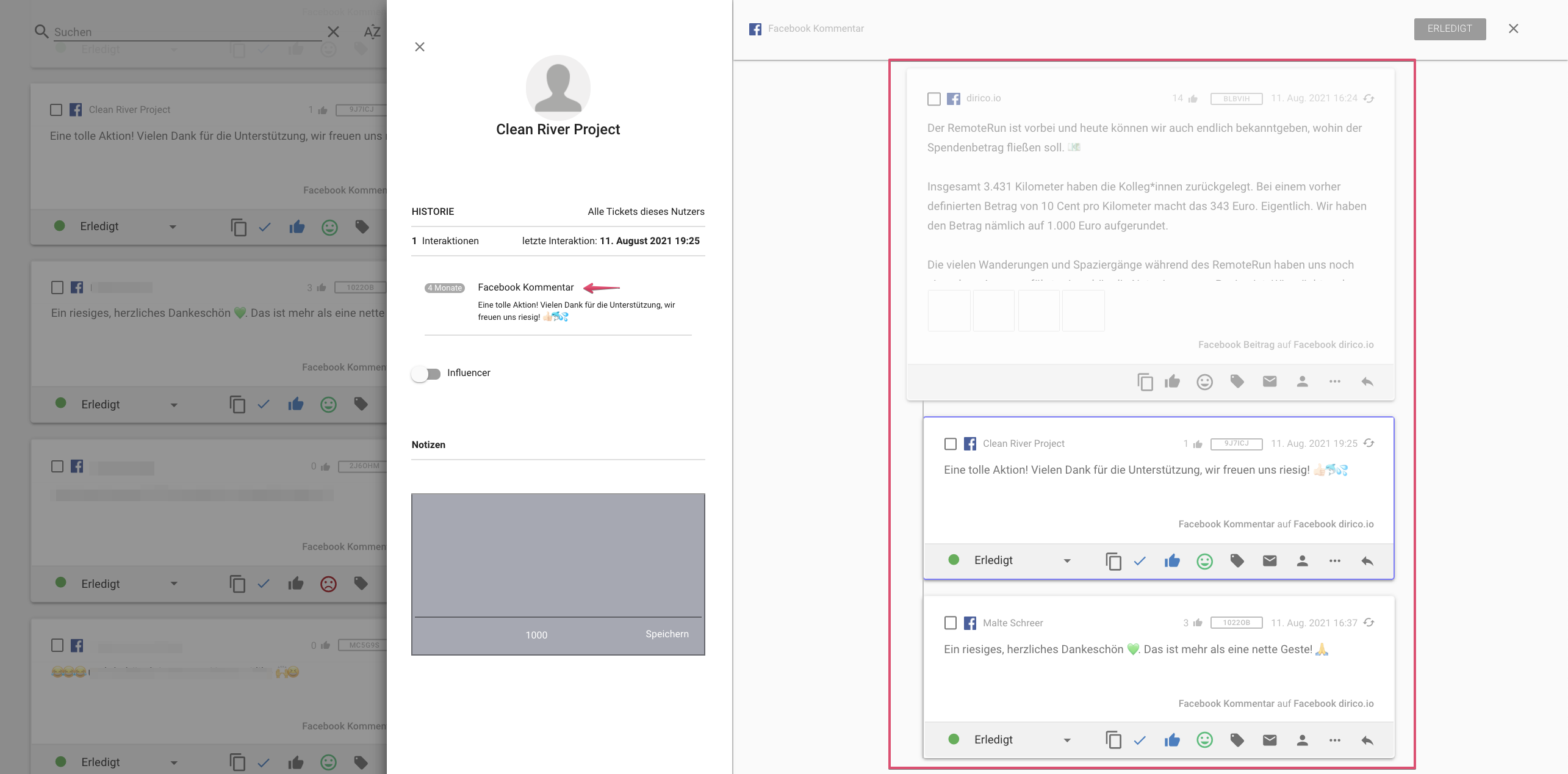Refresh Malte Schreer comment sync icon
Viewport: 1568px width, 774px height.
tap(1369, 623)
